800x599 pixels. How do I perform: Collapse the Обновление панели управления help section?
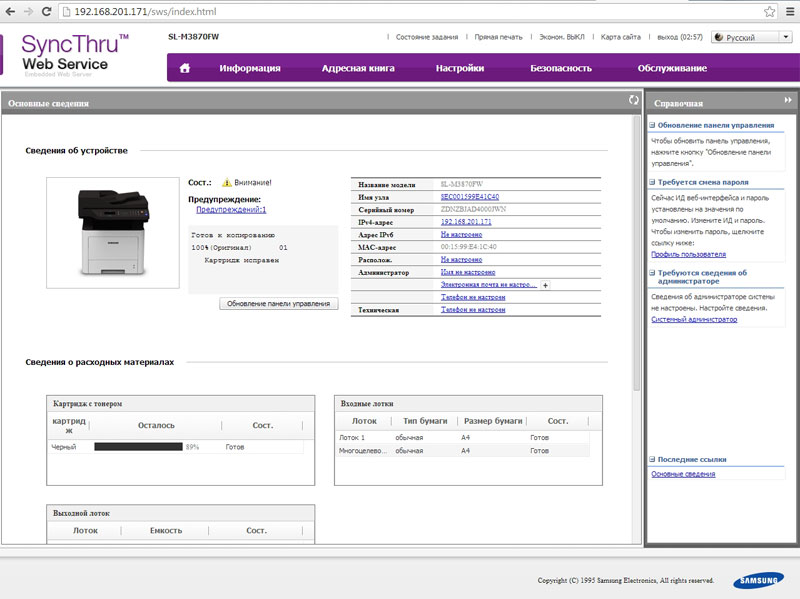coord(652,125)
